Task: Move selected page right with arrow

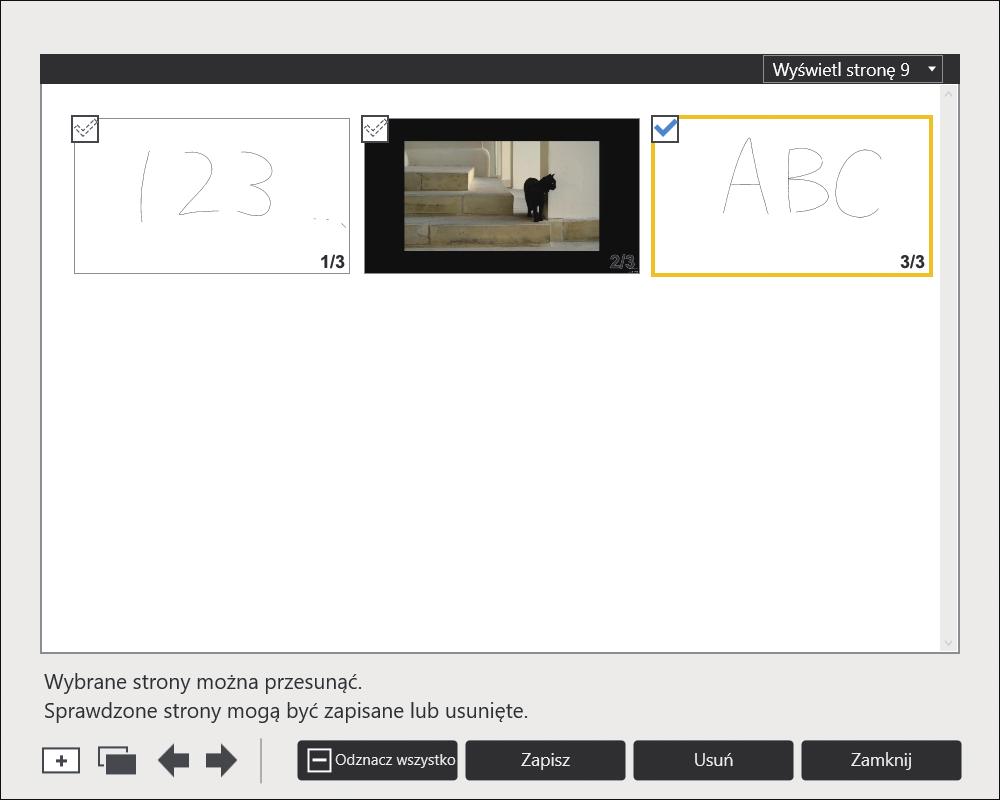Action: [x=221, y=760]
